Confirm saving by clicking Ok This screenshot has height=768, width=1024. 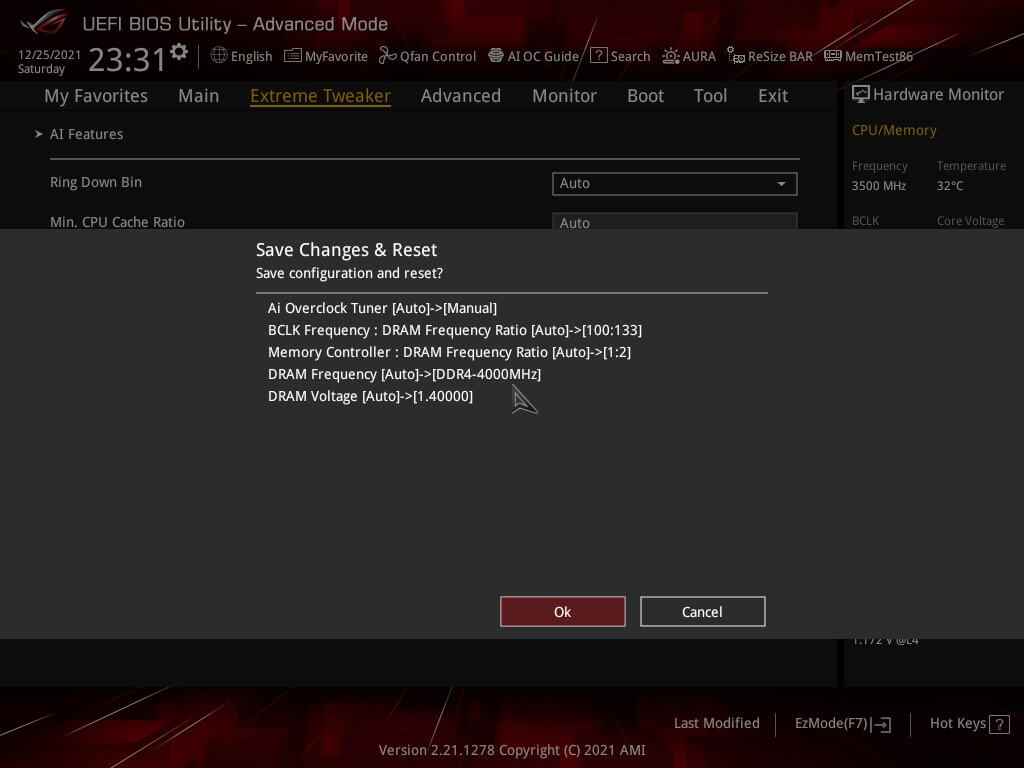tap(562, 612)
